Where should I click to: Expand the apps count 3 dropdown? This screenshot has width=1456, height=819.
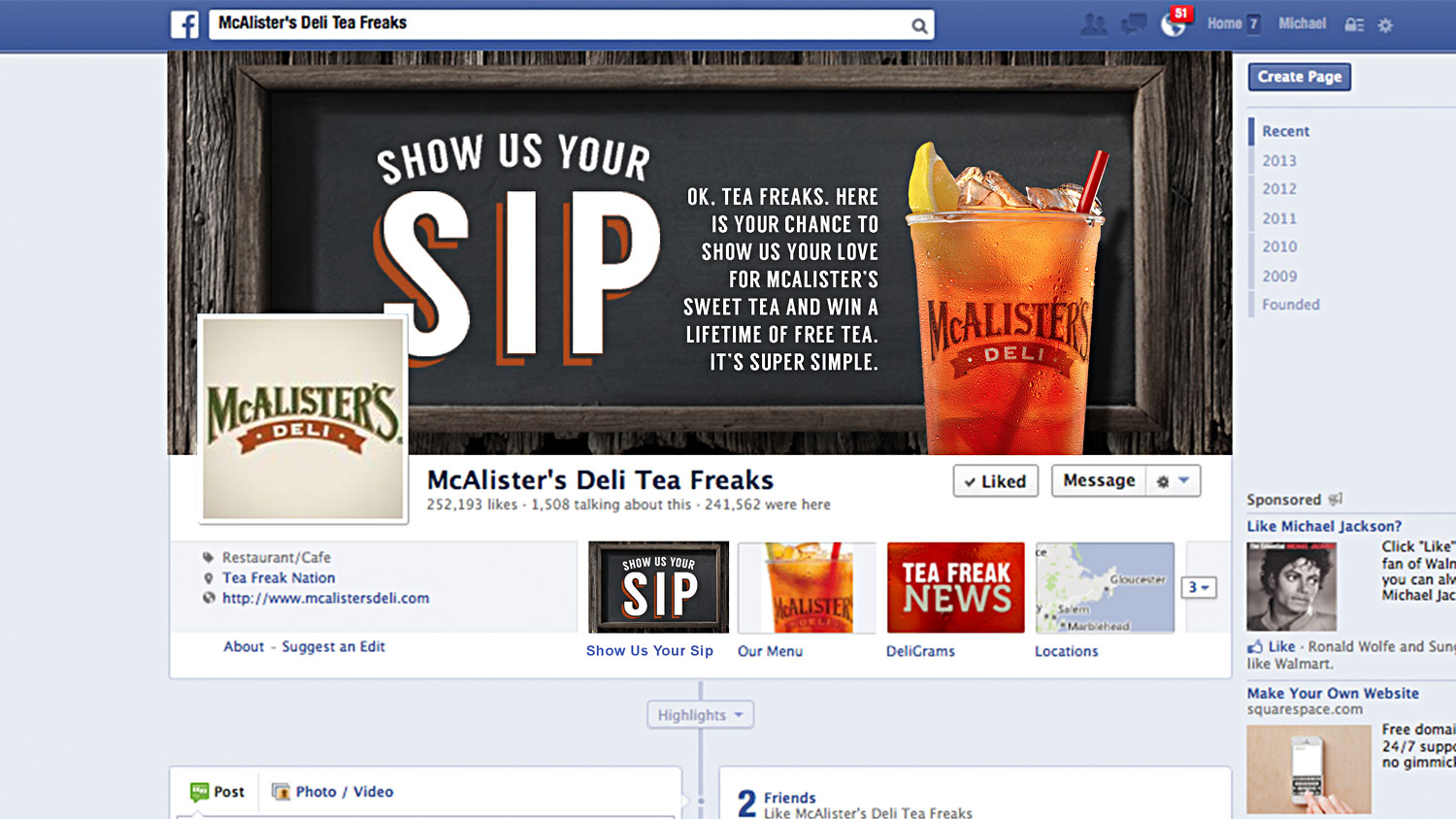tap(1199, 587)
